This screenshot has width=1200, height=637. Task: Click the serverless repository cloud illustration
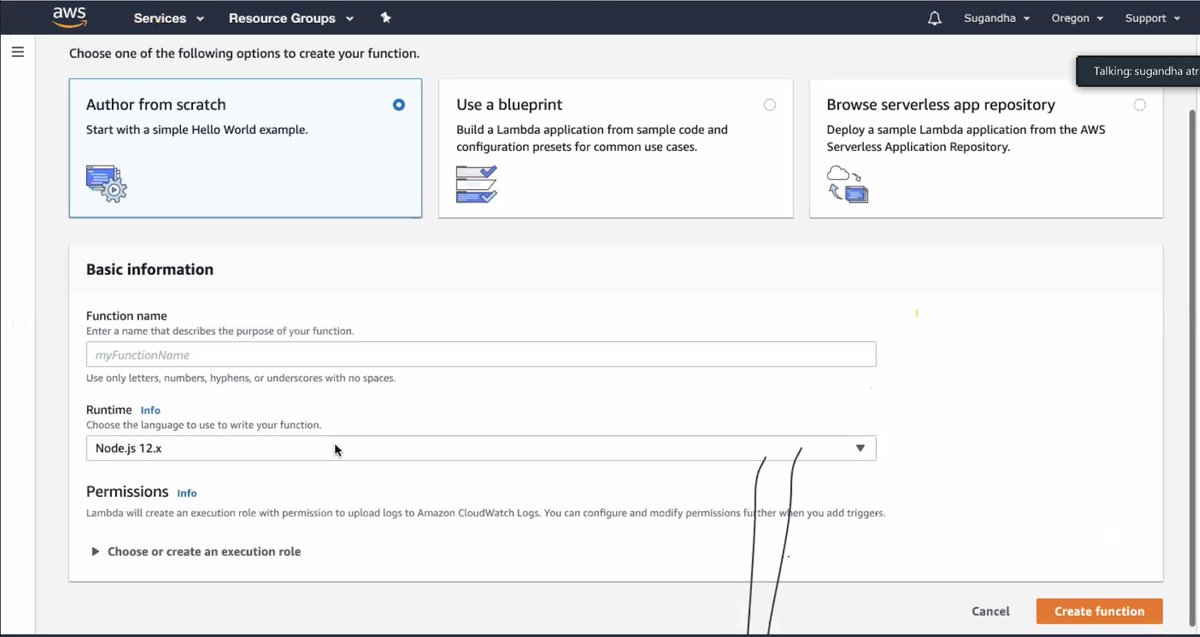pos(847,184)
